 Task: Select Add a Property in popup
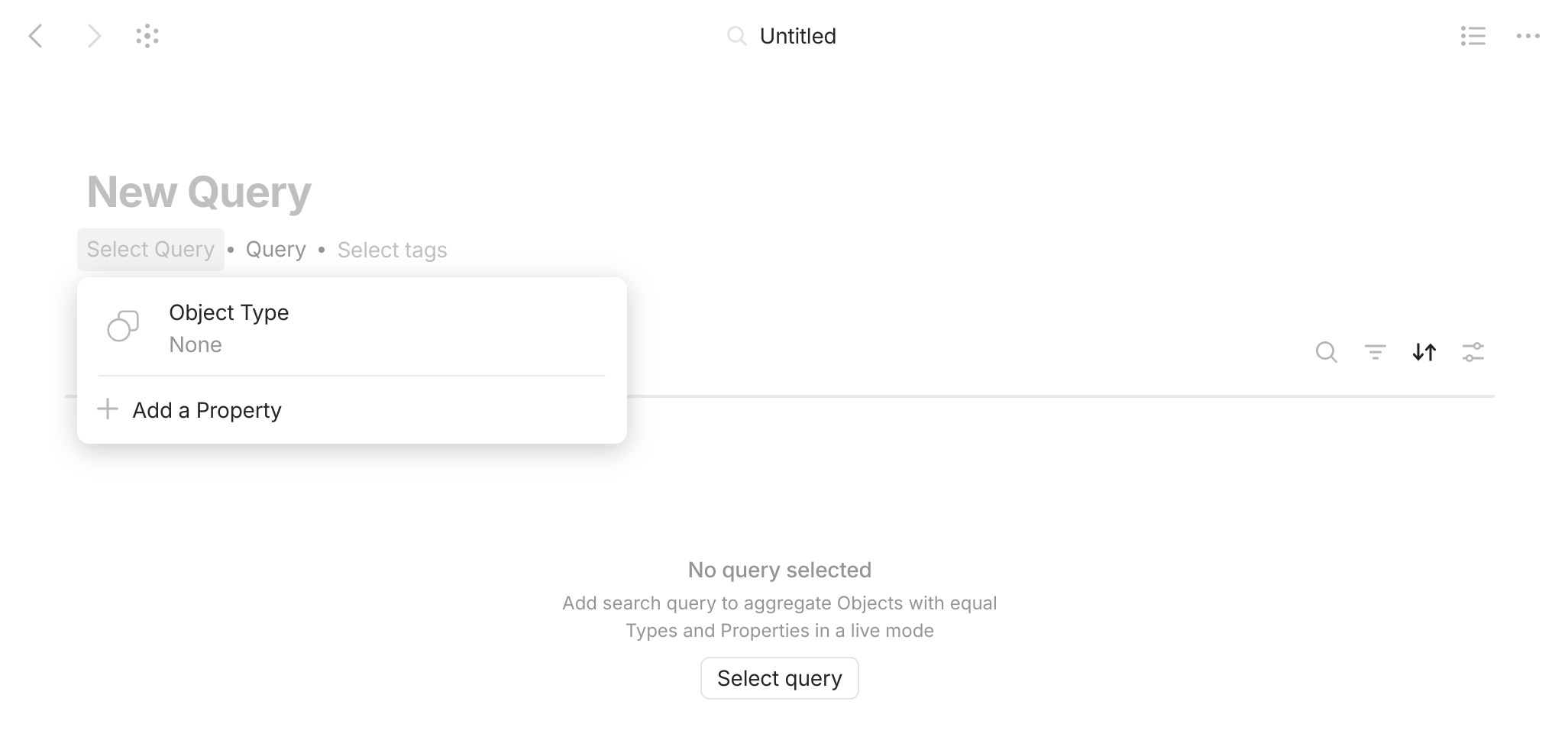click(x=207, y=410)
